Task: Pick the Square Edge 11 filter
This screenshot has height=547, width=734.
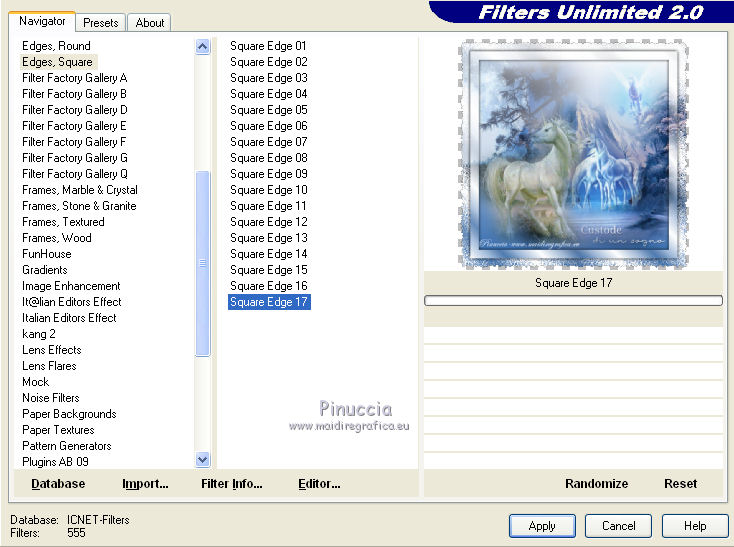Action: pyautogui.click(x=268, y=205)
